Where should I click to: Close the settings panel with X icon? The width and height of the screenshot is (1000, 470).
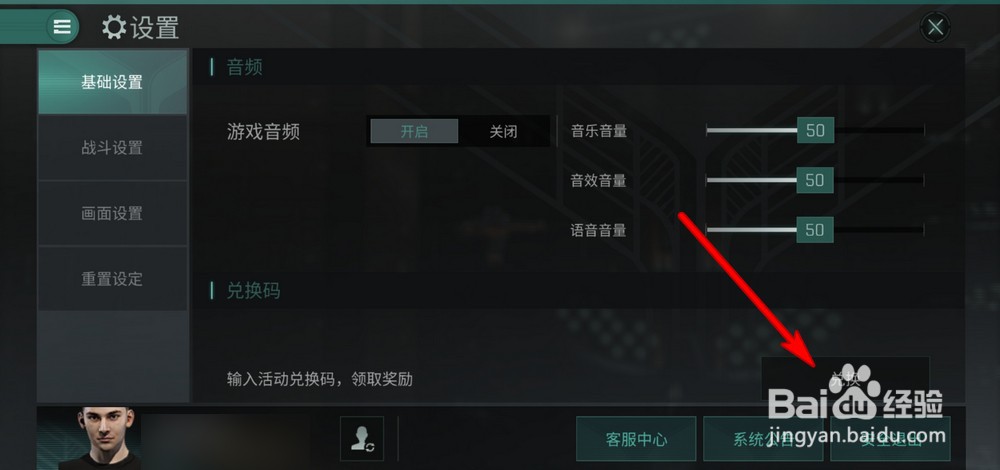click(935, 27)
